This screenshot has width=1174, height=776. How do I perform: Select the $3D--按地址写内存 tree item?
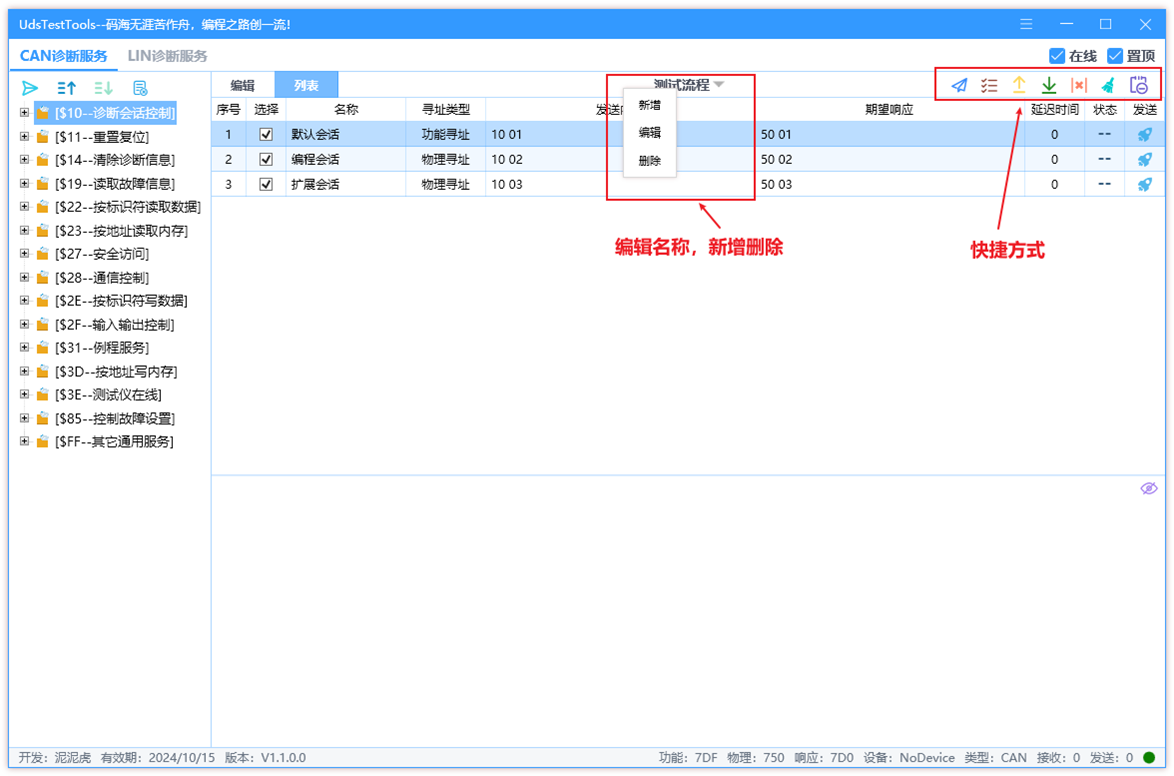[x=116, y=372]
